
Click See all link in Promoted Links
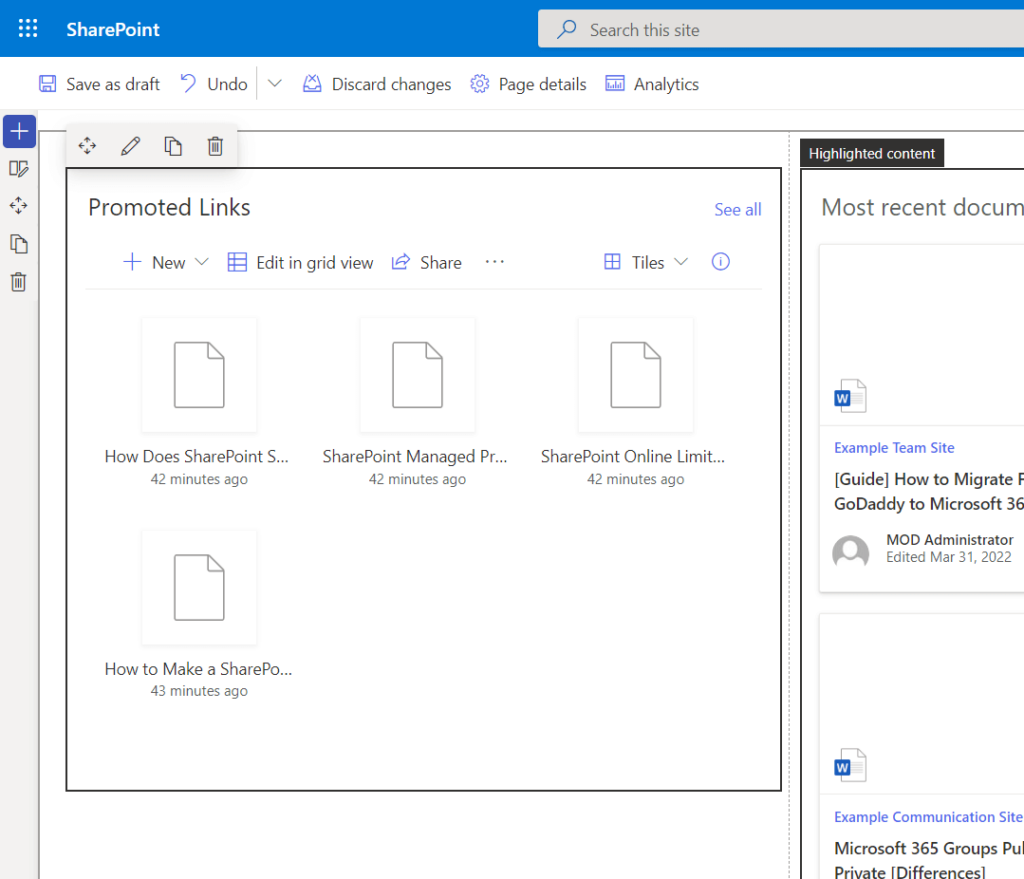[737, 210]
